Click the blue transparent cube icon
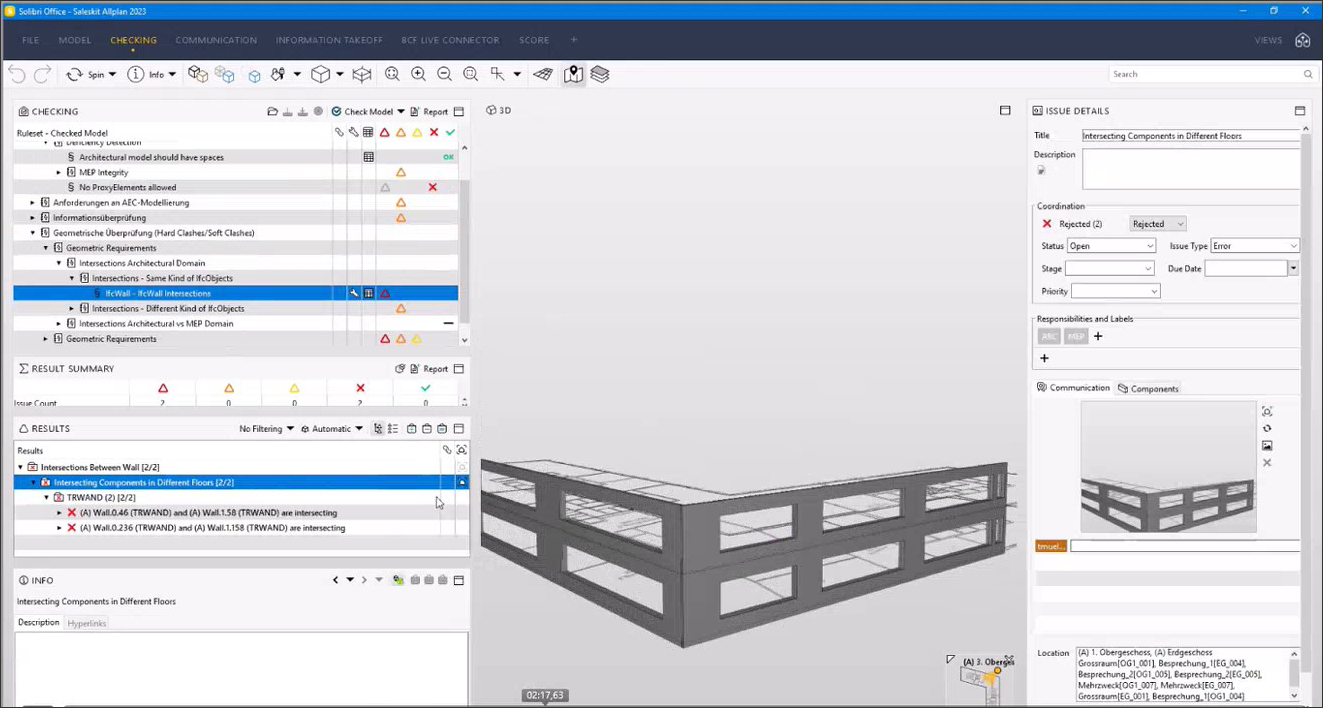This screenshot has height=708, width=1323. tap(254, 75)
